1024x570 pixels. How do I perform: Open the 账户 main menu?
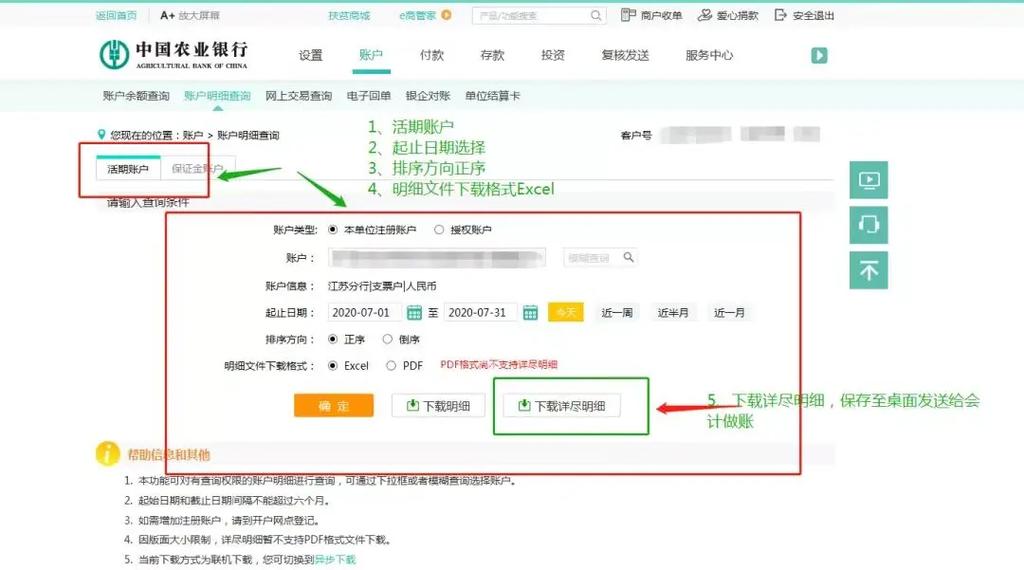(x=371, y=55)
